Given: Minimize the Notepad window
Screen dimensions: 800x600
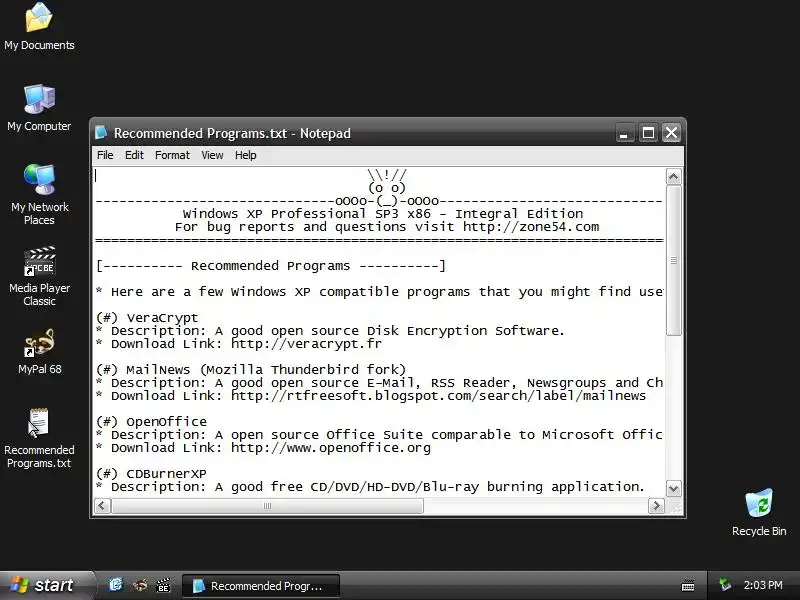Looking at the screenshot, I should click(x=624, y=133).
